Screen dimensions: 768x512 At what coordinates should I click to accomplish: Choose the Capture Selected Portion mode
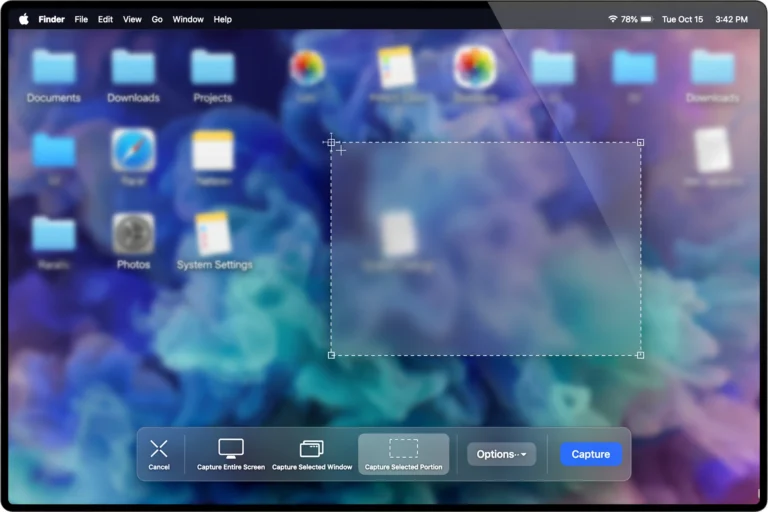pos(404,454)
